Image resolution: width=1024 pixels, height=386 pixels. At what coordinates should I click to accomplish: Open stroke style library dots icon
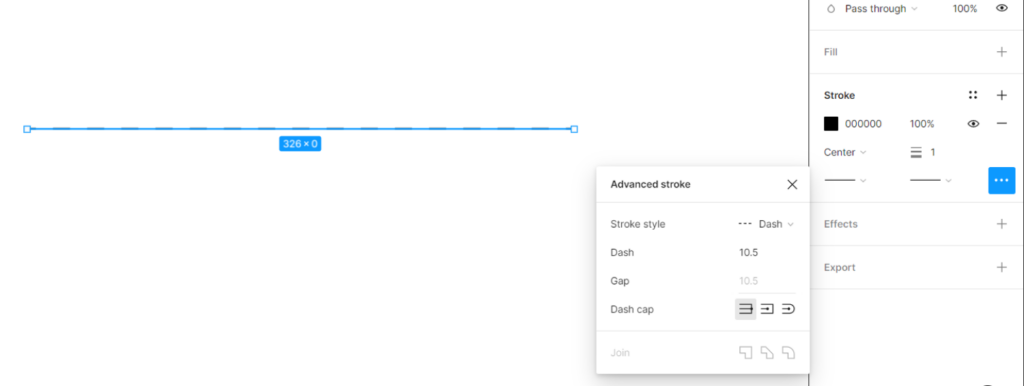pyautogui.click(x=973, y=95)
